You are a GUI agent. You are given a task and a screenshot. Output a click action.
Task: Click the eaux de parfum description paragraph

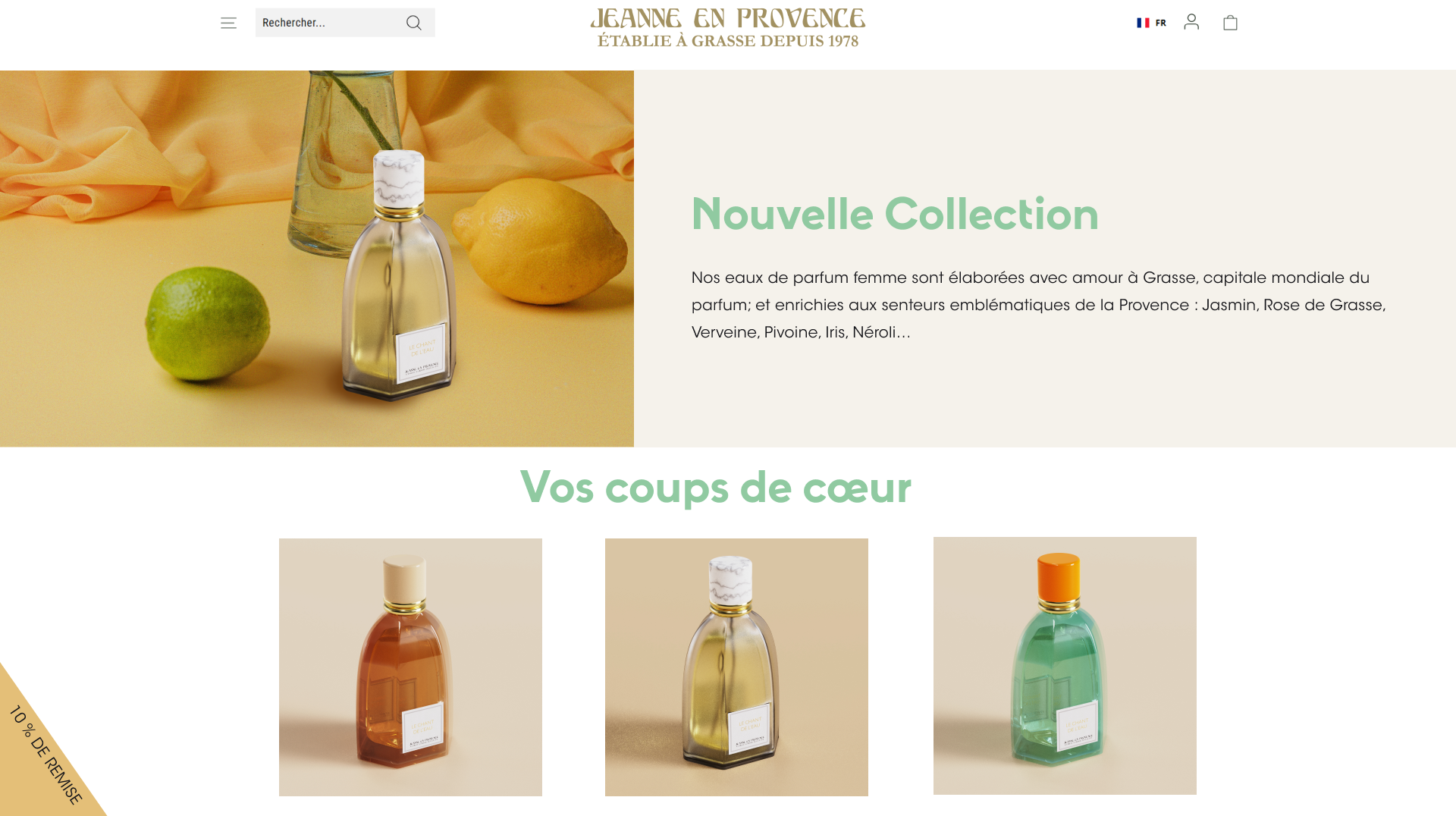click(1039, 305)
